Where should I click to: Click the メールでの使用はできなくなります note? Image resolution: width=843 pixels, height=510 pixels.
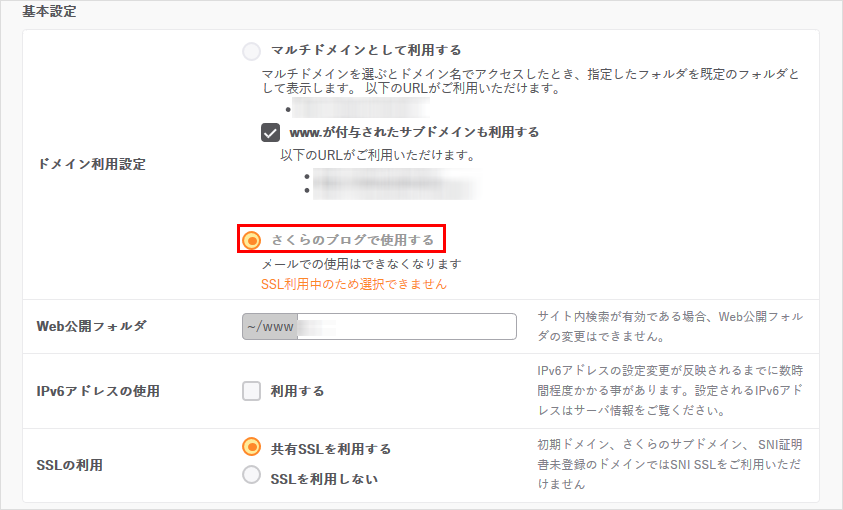coord(361,264)
